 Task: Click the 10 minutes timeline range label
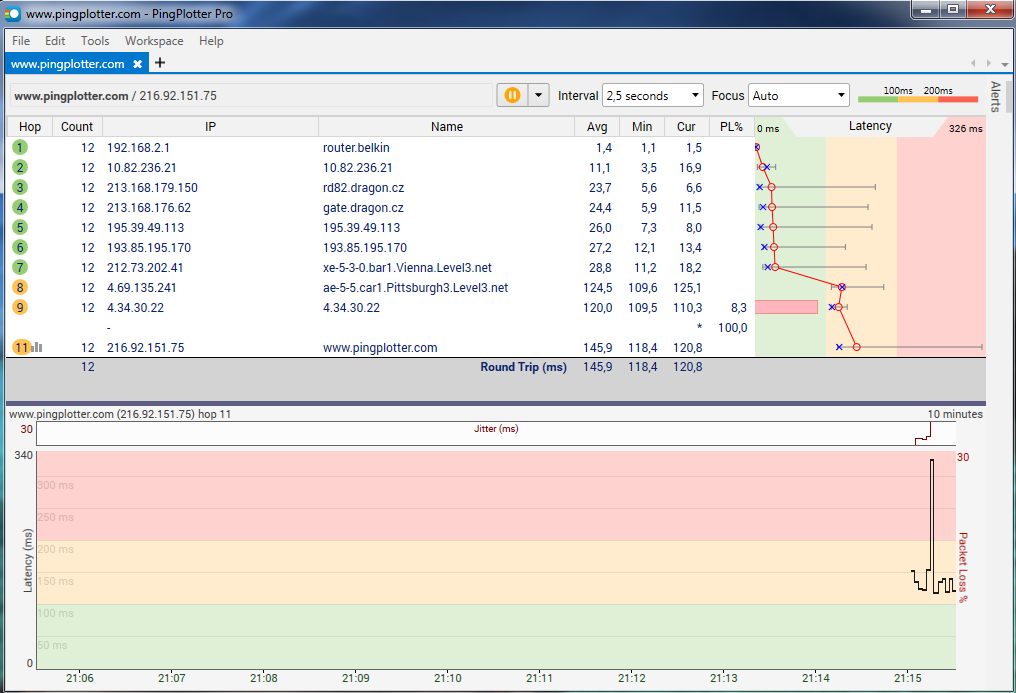(x=954, y=414)
